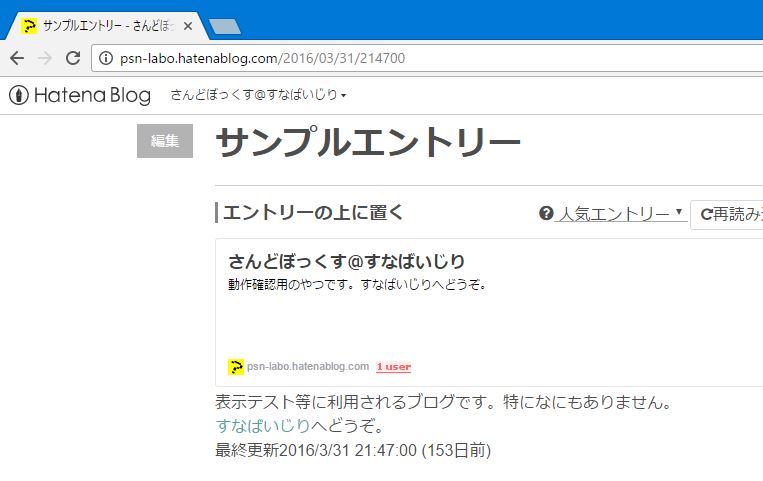Click the エントリーの上に置く heading
763x481 pixels.
click(313, 213)
